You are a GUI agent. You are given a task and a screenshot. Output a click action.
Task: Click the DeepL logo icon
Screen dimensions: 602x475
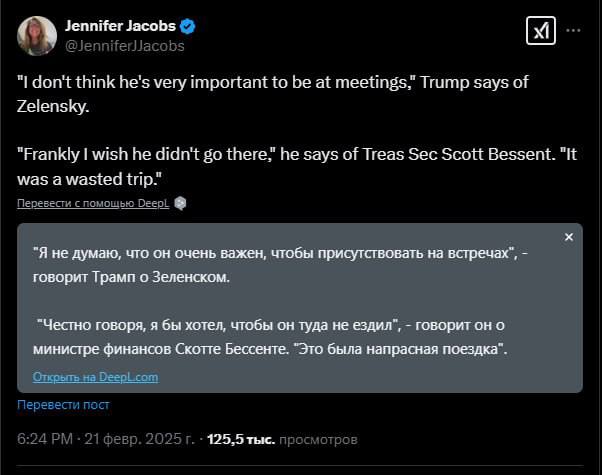[180, 203]
